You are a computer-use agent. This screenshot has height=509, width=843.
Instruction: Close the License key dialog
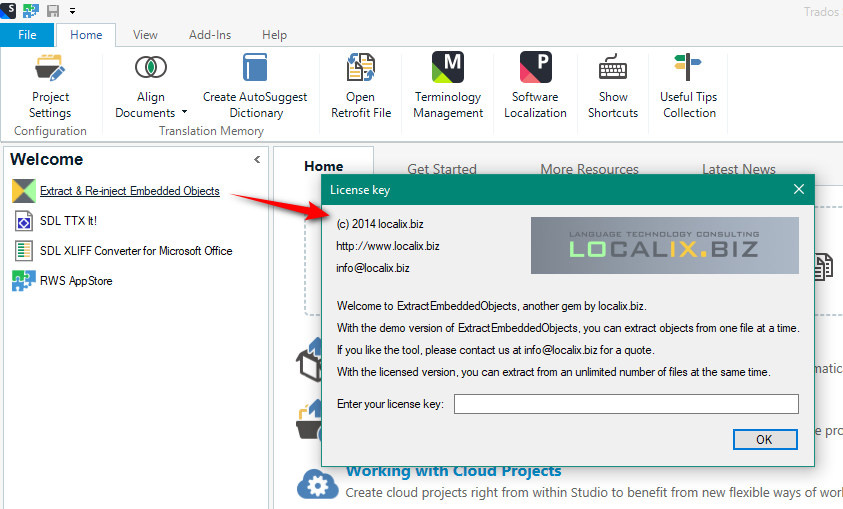pos(799,189)
